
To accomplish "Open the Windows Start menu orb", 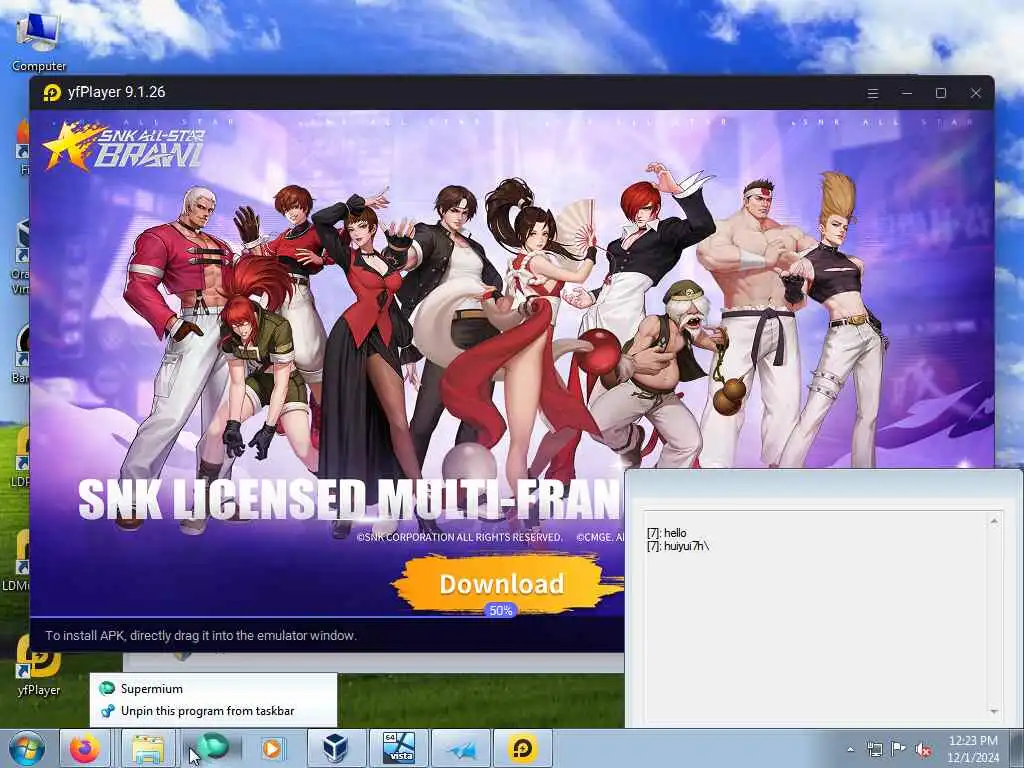I will click(26, 748).
